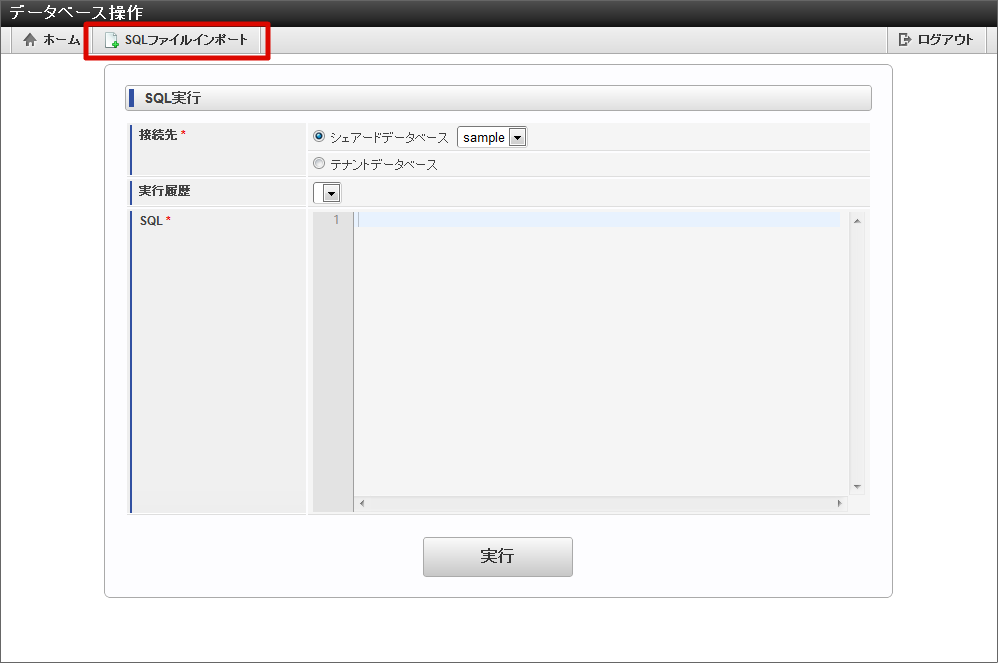This screenshot has height=663, width=998.
Task: Click the editor's scroll down arrow
Action: [x=857, y=487]
